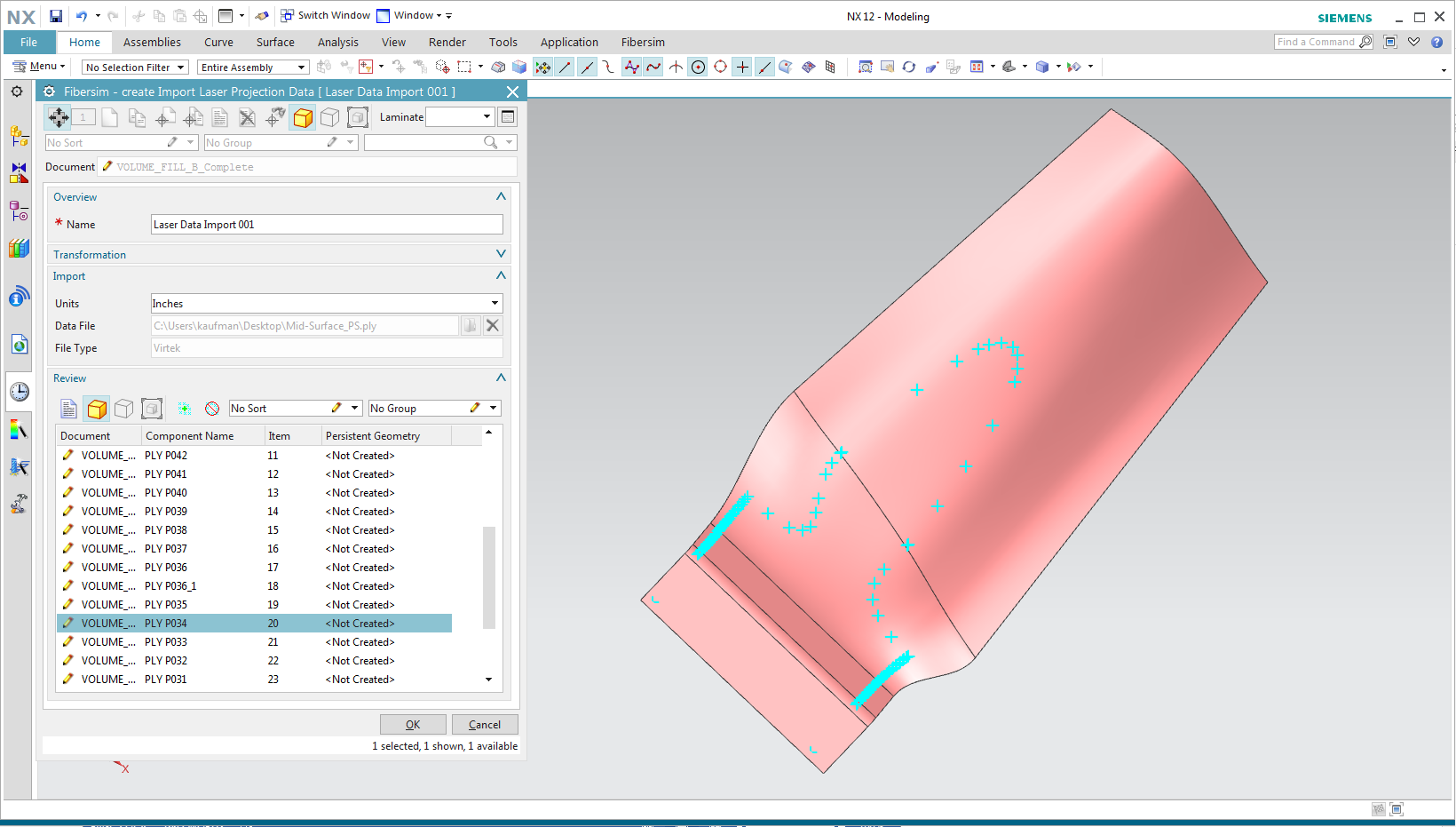This screenshot has height=827, width=1456.
Task: Click the Save icon in the title bar
Action: pyautogui.click(x=56, y=16)
